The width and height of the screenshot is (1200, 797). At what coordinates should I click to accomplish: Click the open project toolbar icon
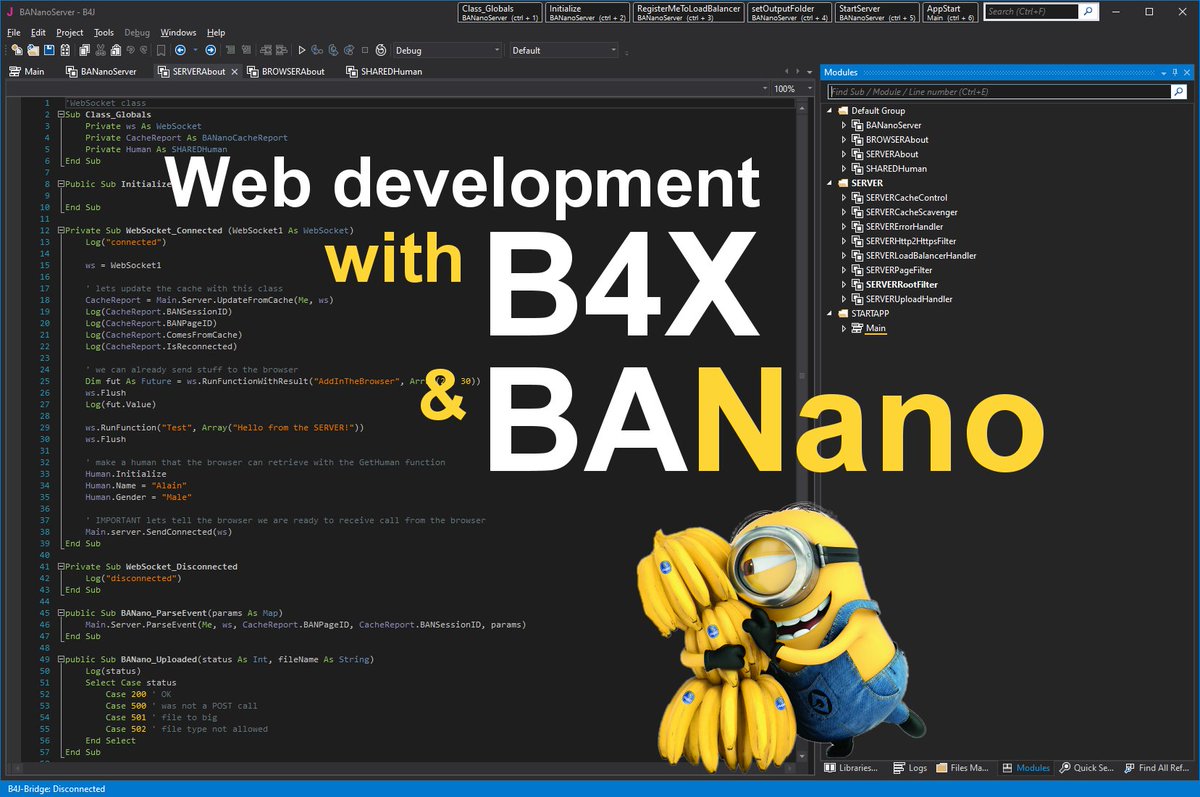pos(33,50)
